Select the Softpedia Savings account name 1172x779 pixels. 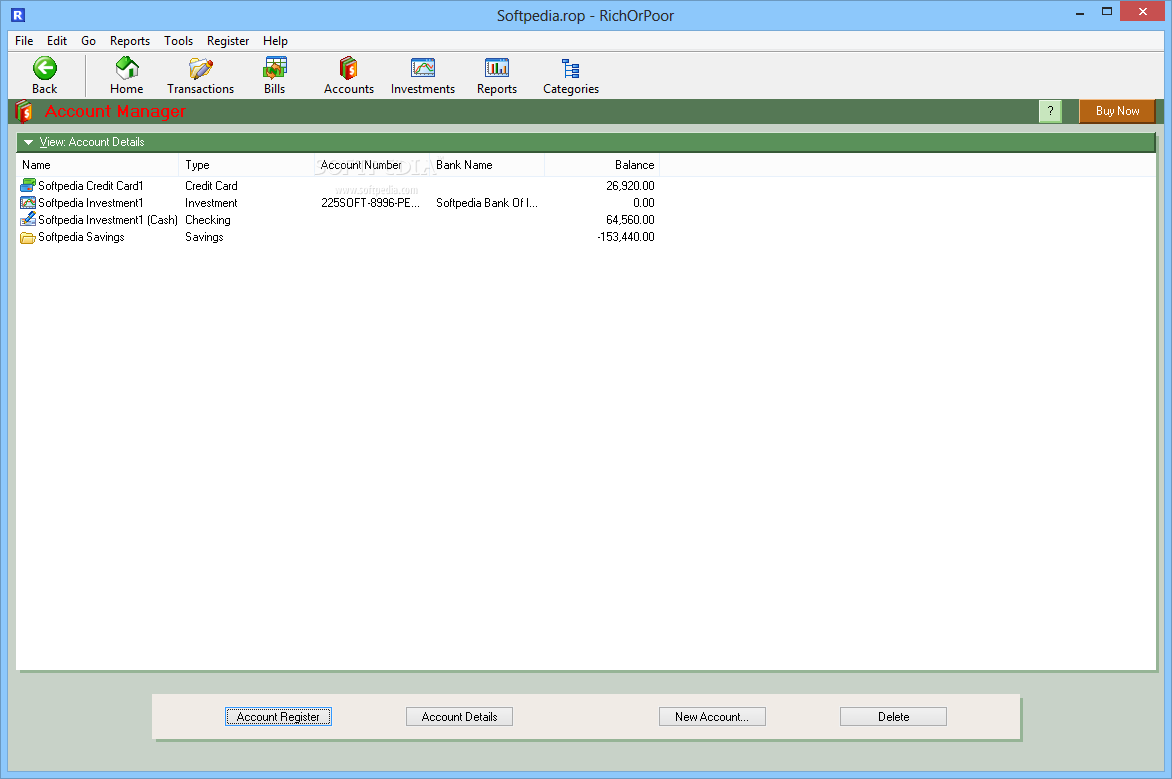click(x=81, y=237)
